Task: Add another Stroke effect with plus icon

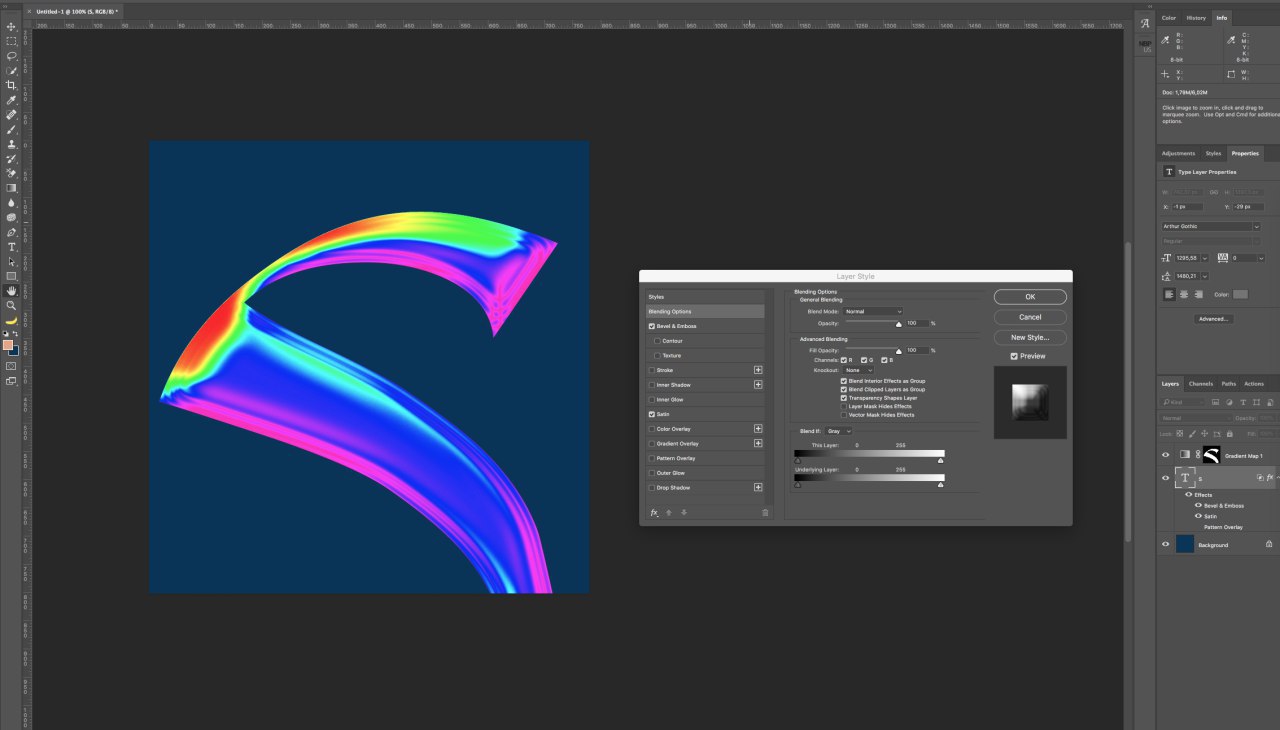Action: coord(758,370)
